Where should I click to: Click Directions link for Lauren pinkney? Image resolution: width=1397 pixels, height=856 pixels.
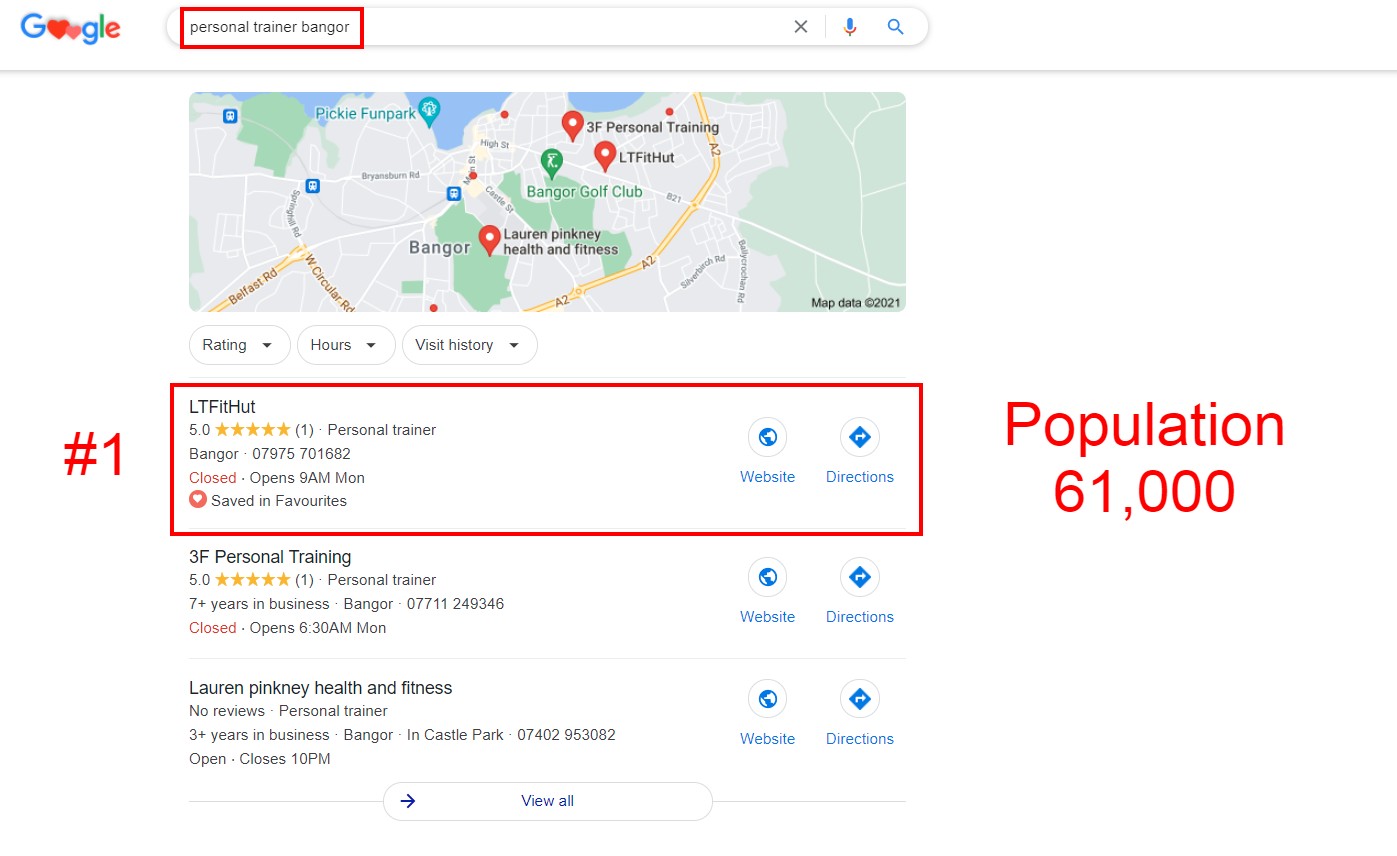pos(860,739)
